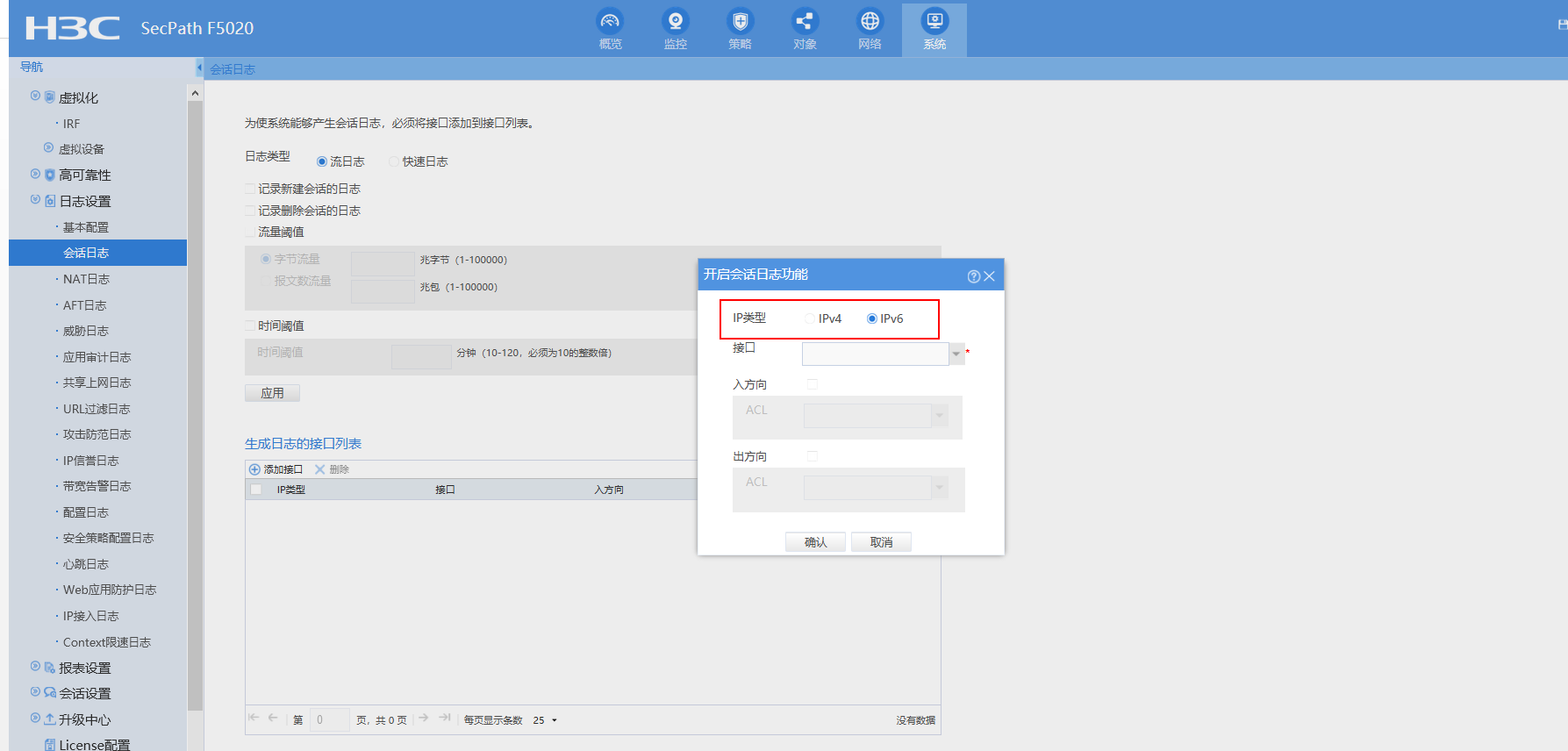Click the help question mark icon in dialog
The width and height of the screenshot is (1568, 751).
[x=974, y=276]
